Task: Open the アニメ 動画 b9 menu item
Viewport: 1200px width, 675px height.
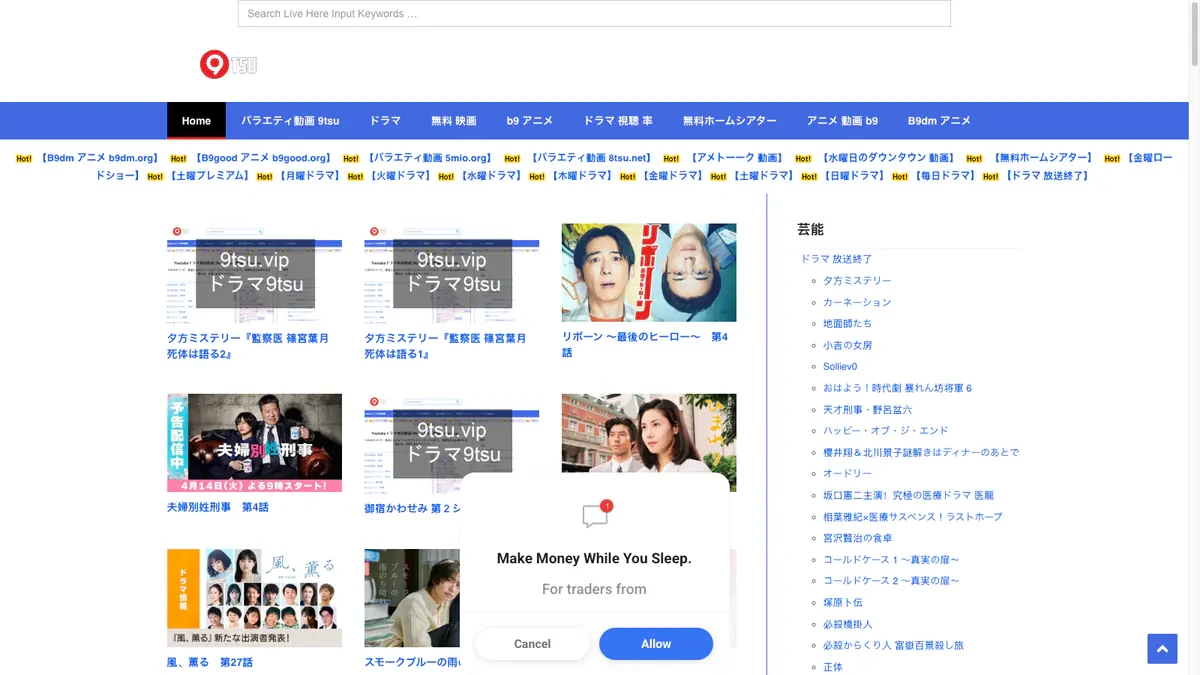Action: [842, 121]
